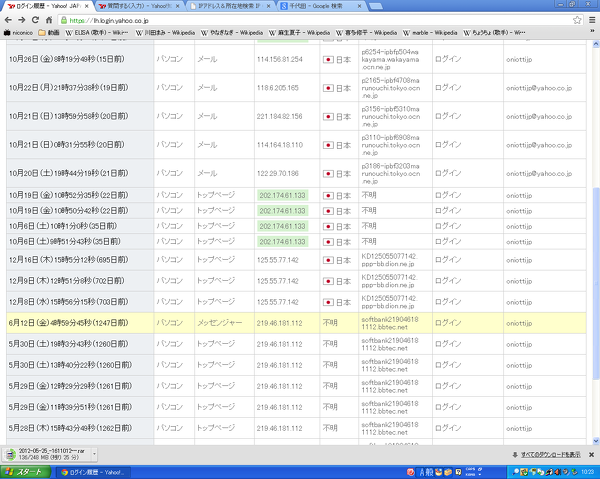This screenshot has width=600, height=479.
Task: Switch to the 質問する(入力) Yahoo tab
Action: click(x=139, y=6)
